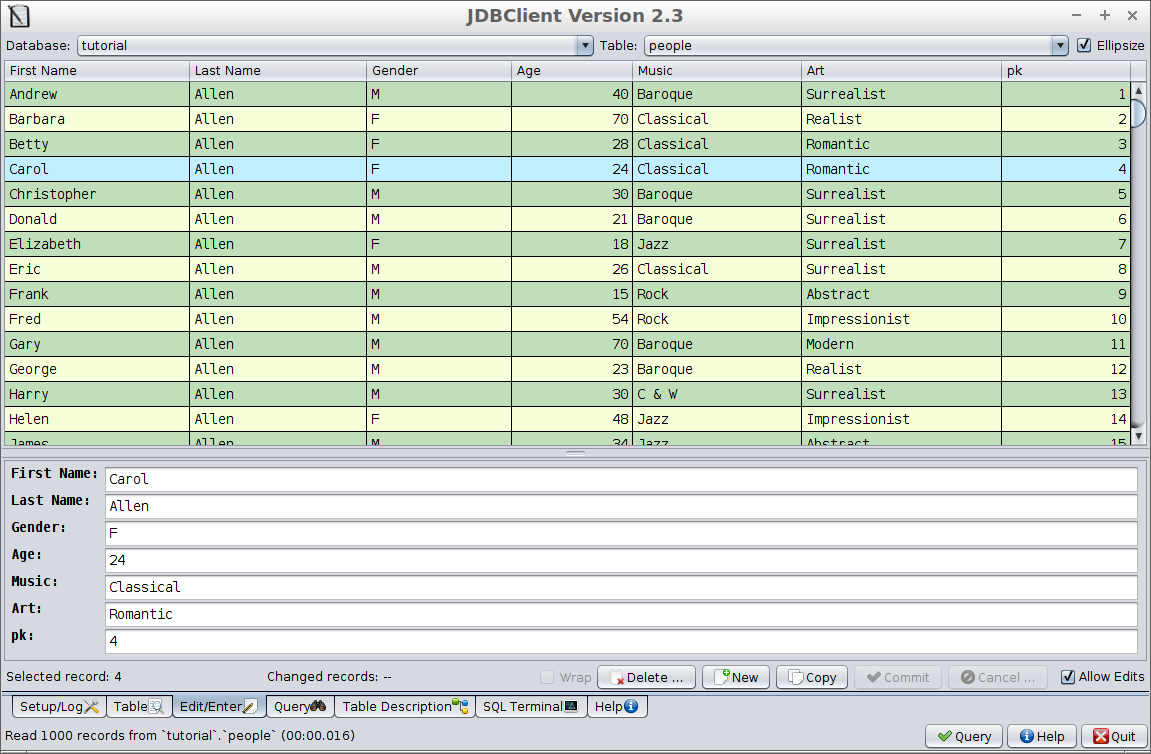Open the Database dropdown showing tutorial

(585, 45)
